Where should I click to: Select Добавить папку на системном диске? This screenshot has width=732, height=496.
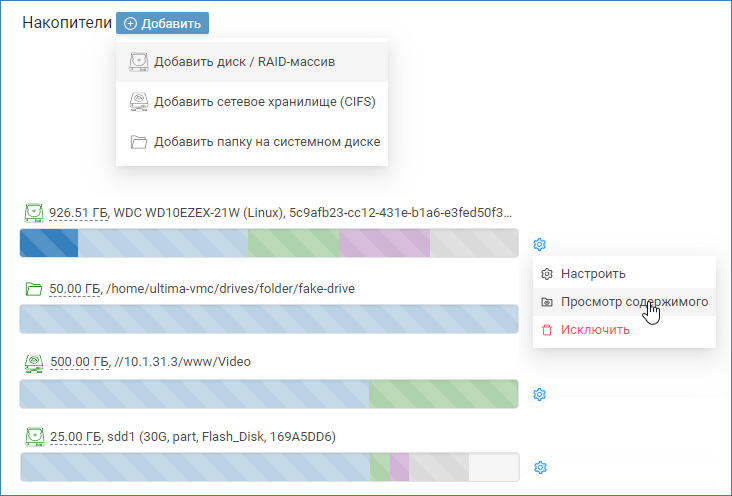coord(266,142)
